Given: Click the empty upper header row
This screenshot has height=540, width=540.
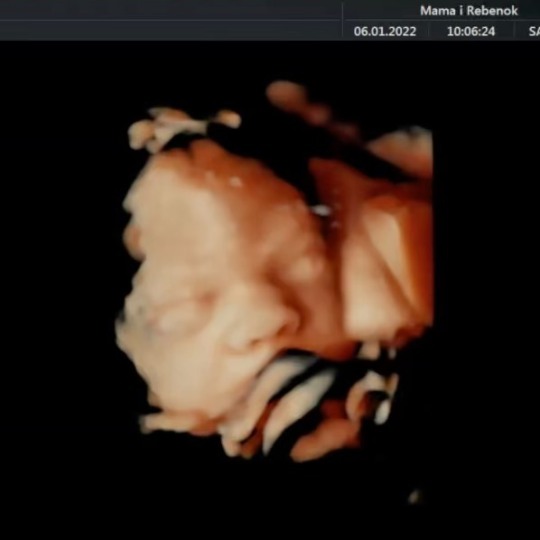Looking at the screenshot, I should [170, 10].
